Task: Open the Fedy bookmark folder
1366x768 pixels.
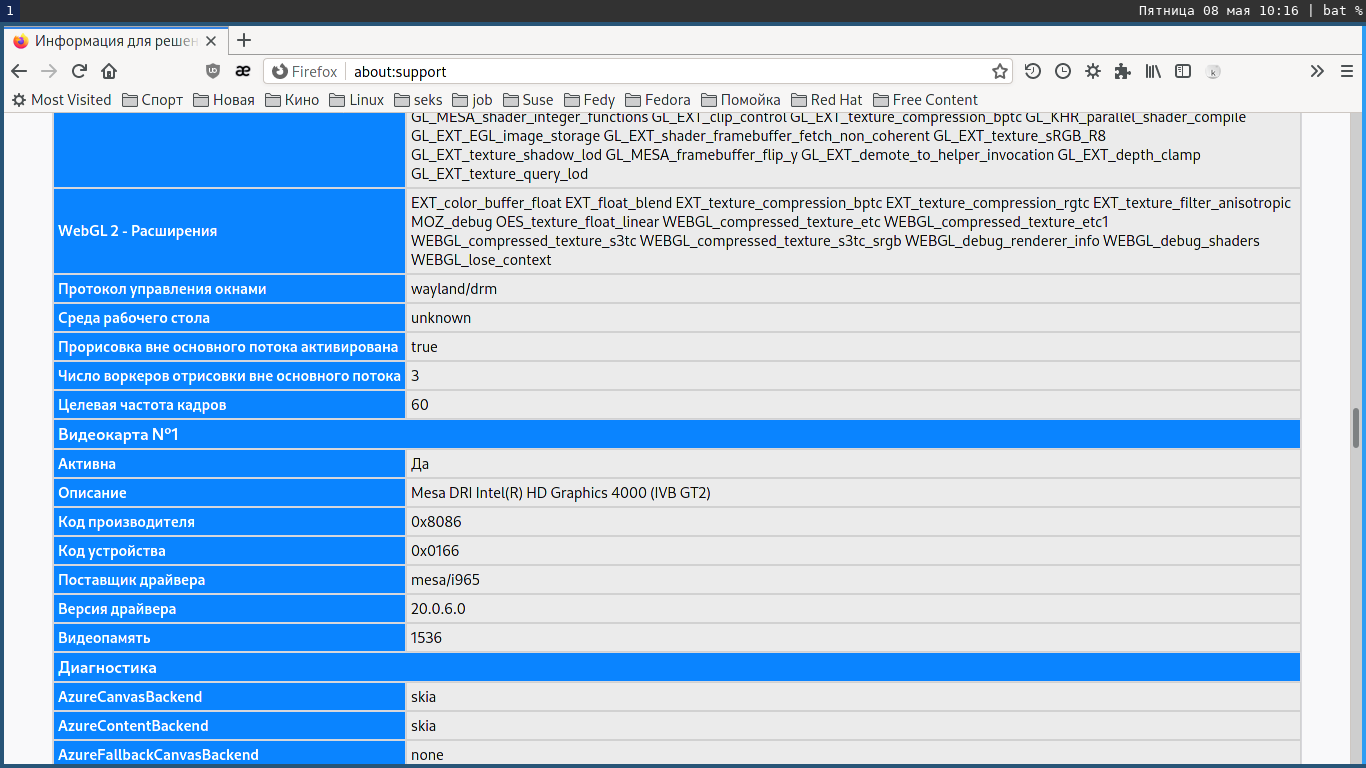Action: point(590,100)
